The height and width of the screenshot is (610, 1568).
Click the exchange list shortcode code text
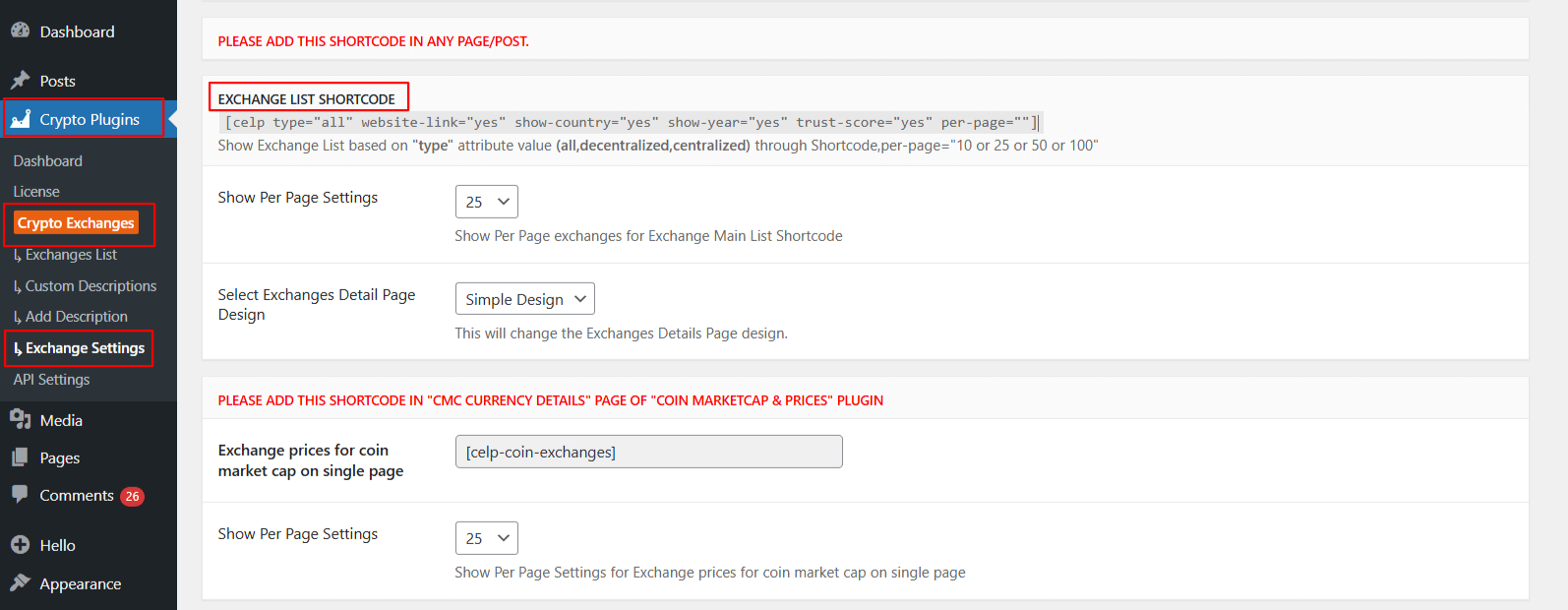[630, 123]
